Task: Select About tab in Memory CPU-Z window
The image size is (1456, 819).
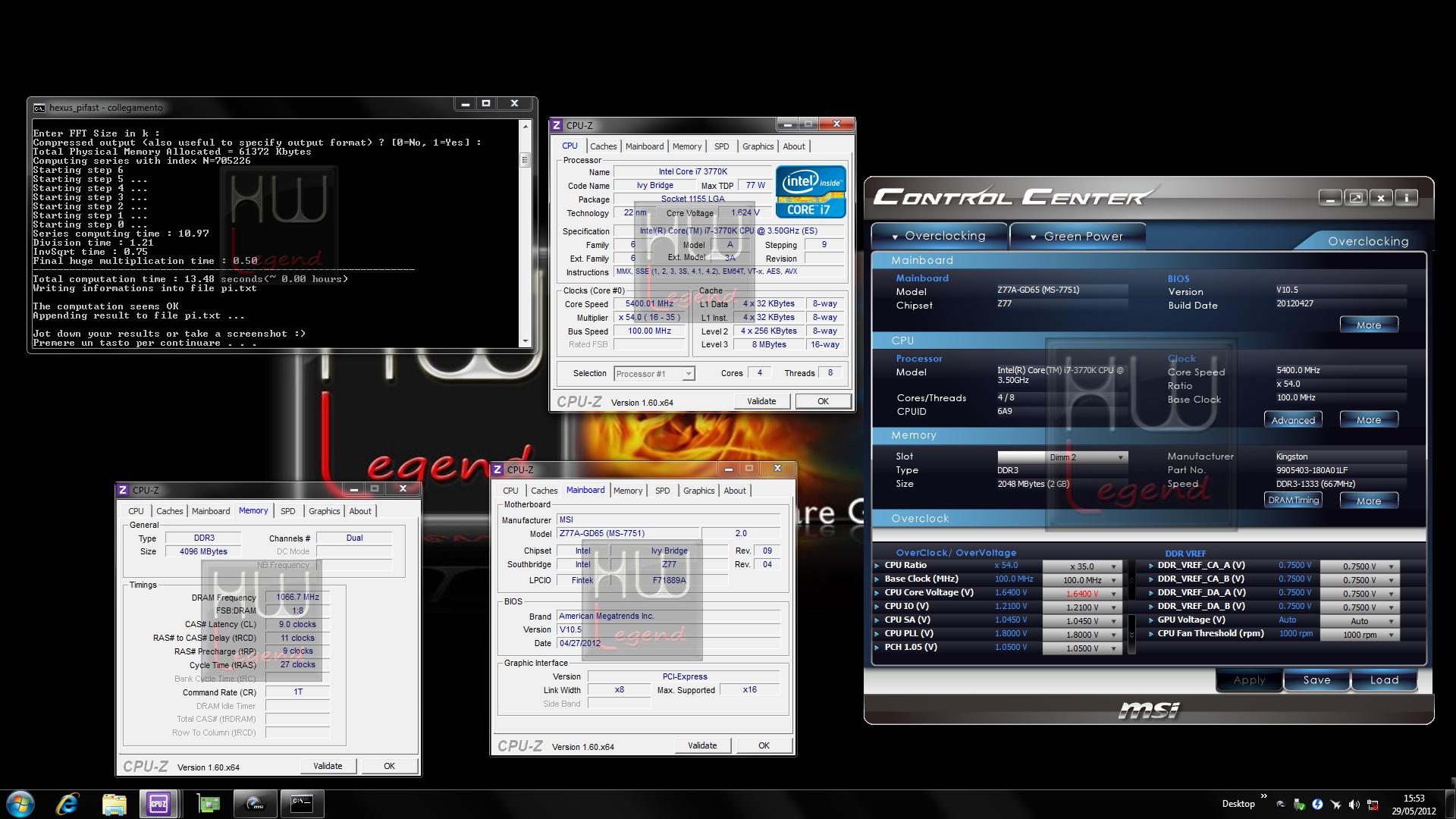Action: click(360, 511)
